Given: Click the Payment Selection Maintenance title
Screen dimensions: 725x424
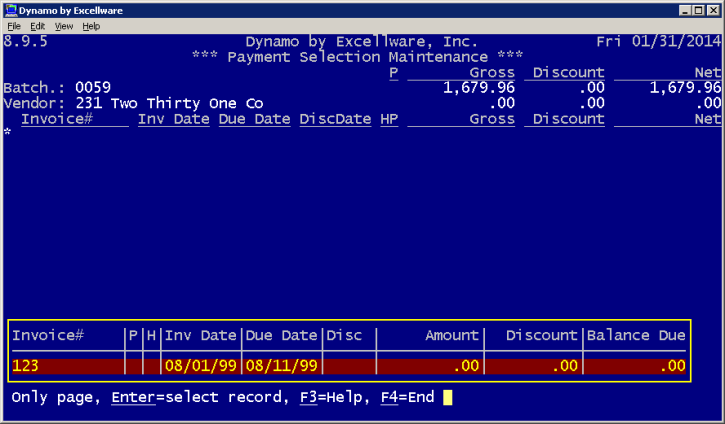Looking at the screenshot, I should (358, 57).
